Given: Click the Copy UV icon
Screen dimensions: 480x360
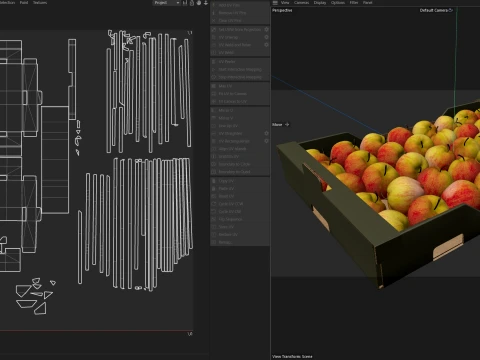Looking at the screenshot, I should (x=214, y=181).
